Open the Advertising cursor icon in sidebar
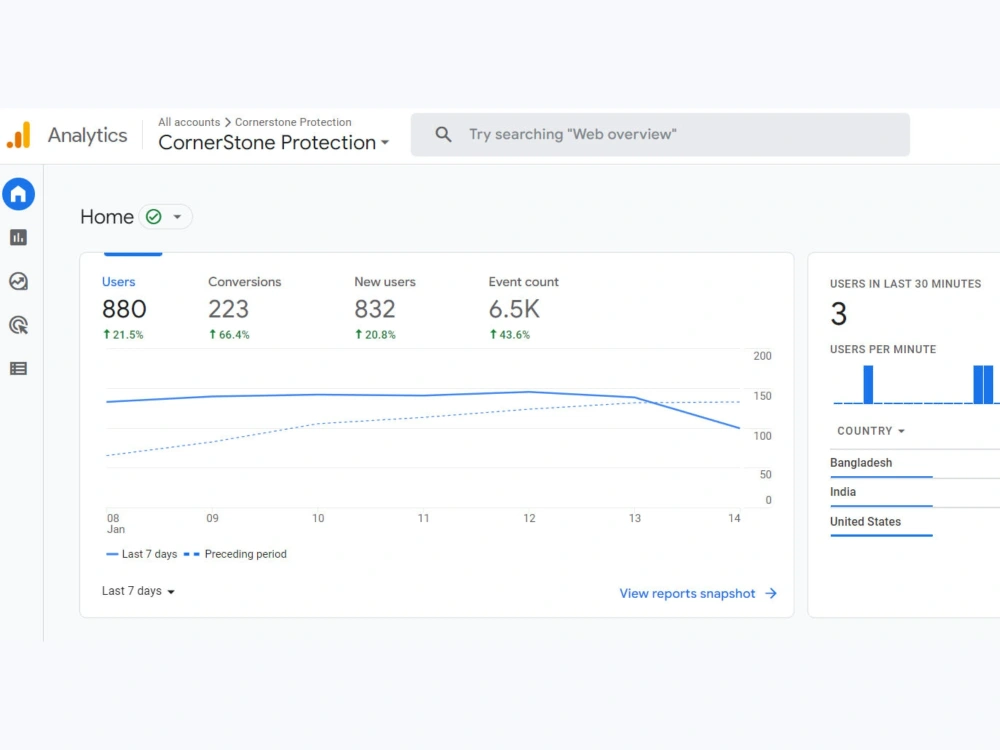Viewport: 1000px width, 750px height. pyautogui.click(x=18, y=325)
